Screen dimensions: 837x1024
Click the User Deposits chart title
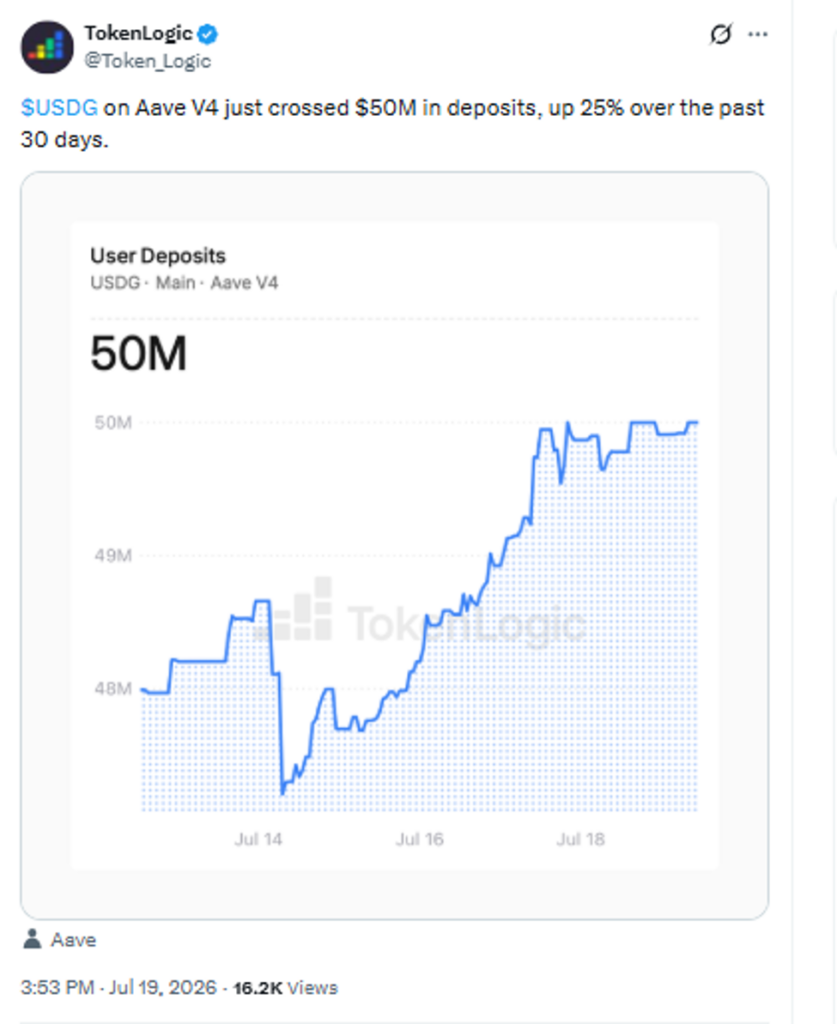point(158,255)
